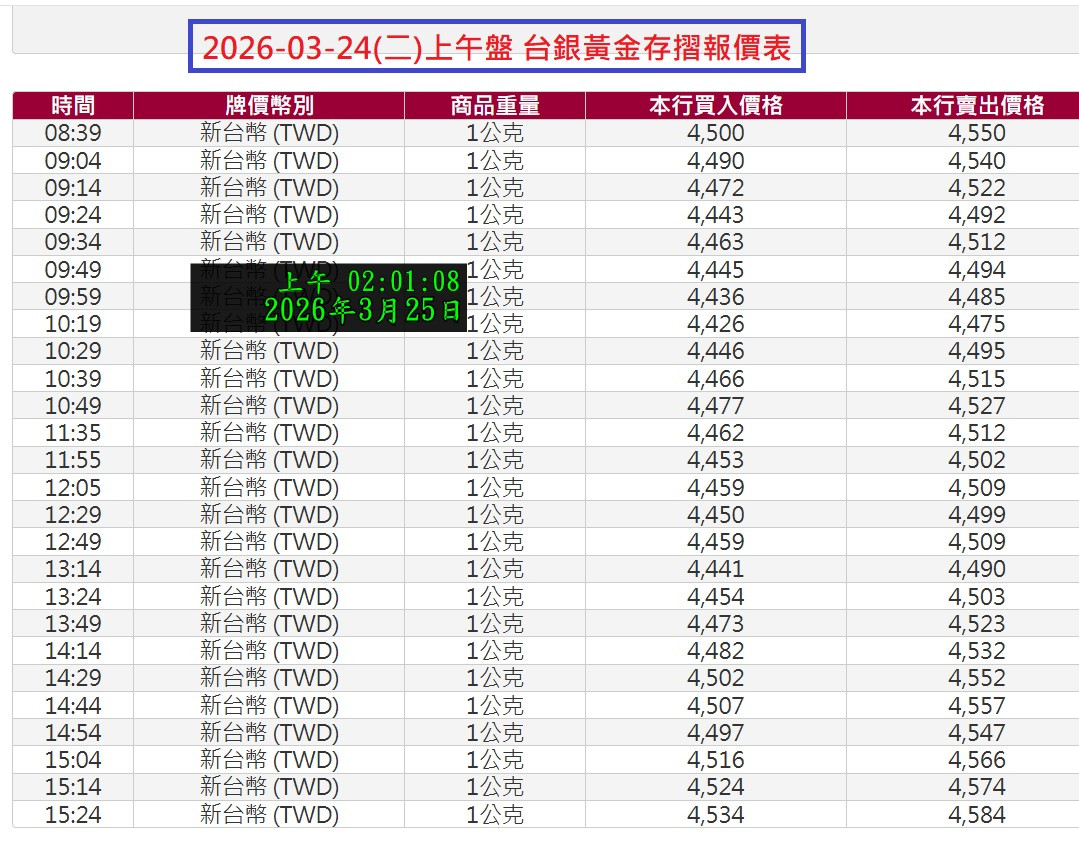Click the 本行買入價格 column header
The width and height of the screenshot is (1079, 843).
click(x=715, y=105)
